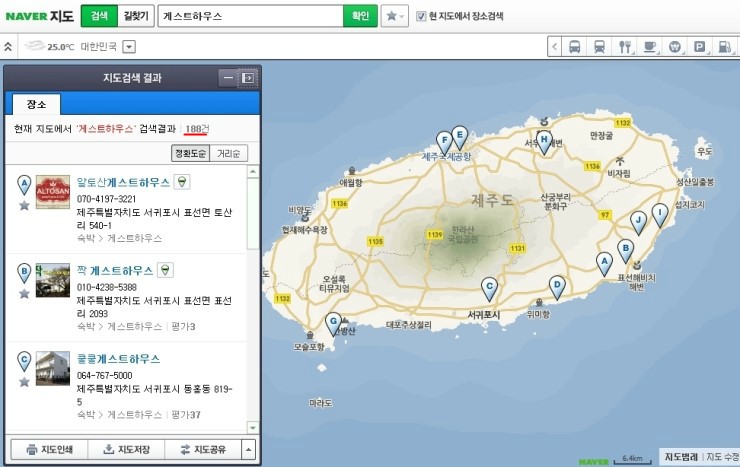This screenshot has height=467, width=740.
Task: Select the 장소 tab
Action: (x=36, y=104)
